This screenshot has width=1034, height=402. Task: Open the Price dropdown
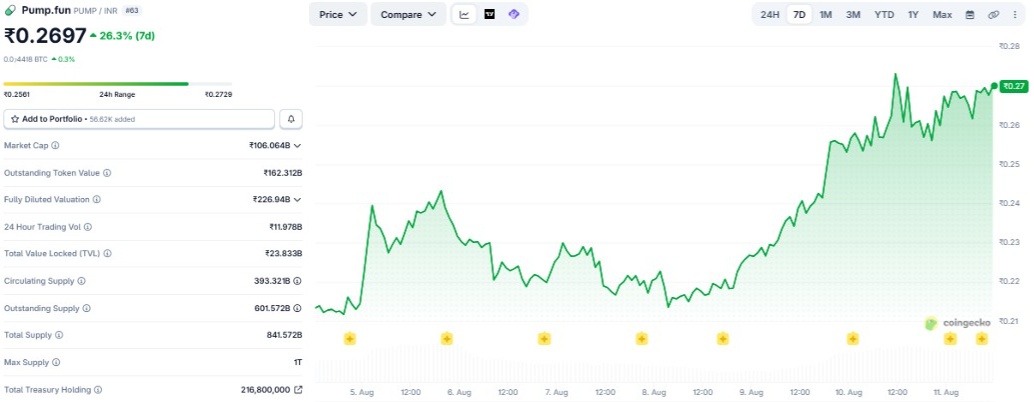pos(338,14)
